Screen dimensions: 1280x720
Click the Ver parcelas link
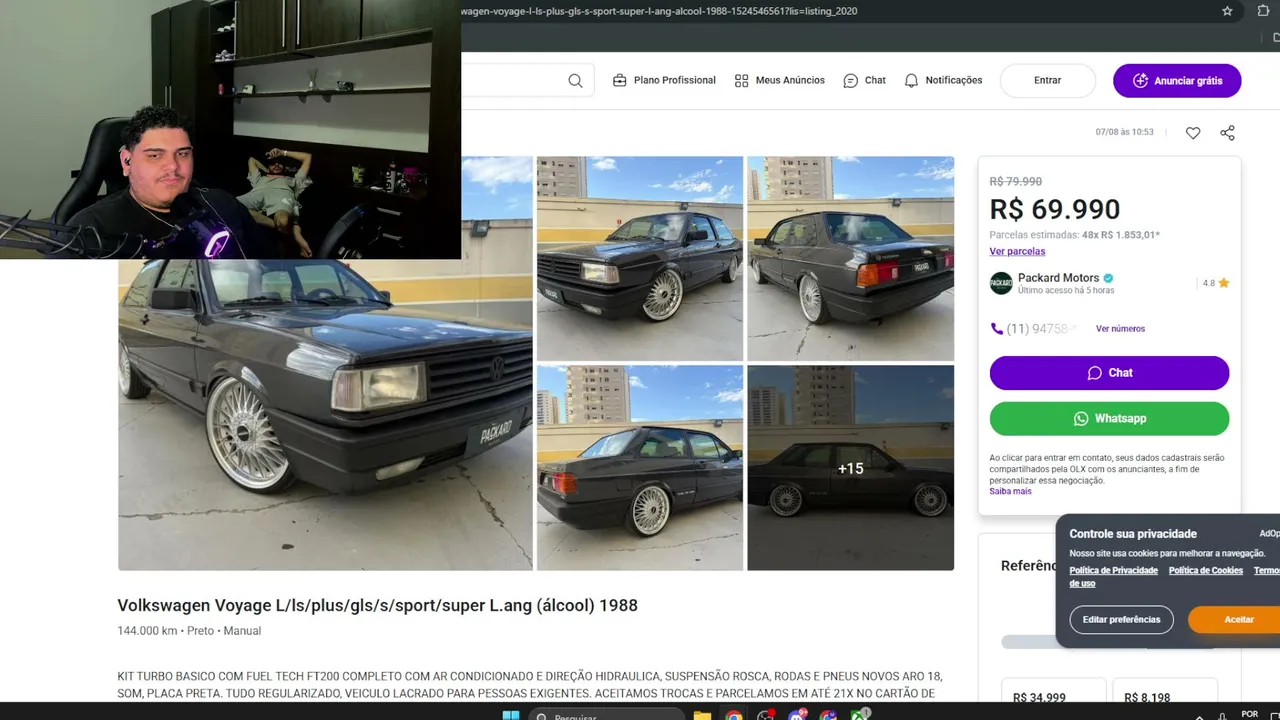tap(1017, 252)
